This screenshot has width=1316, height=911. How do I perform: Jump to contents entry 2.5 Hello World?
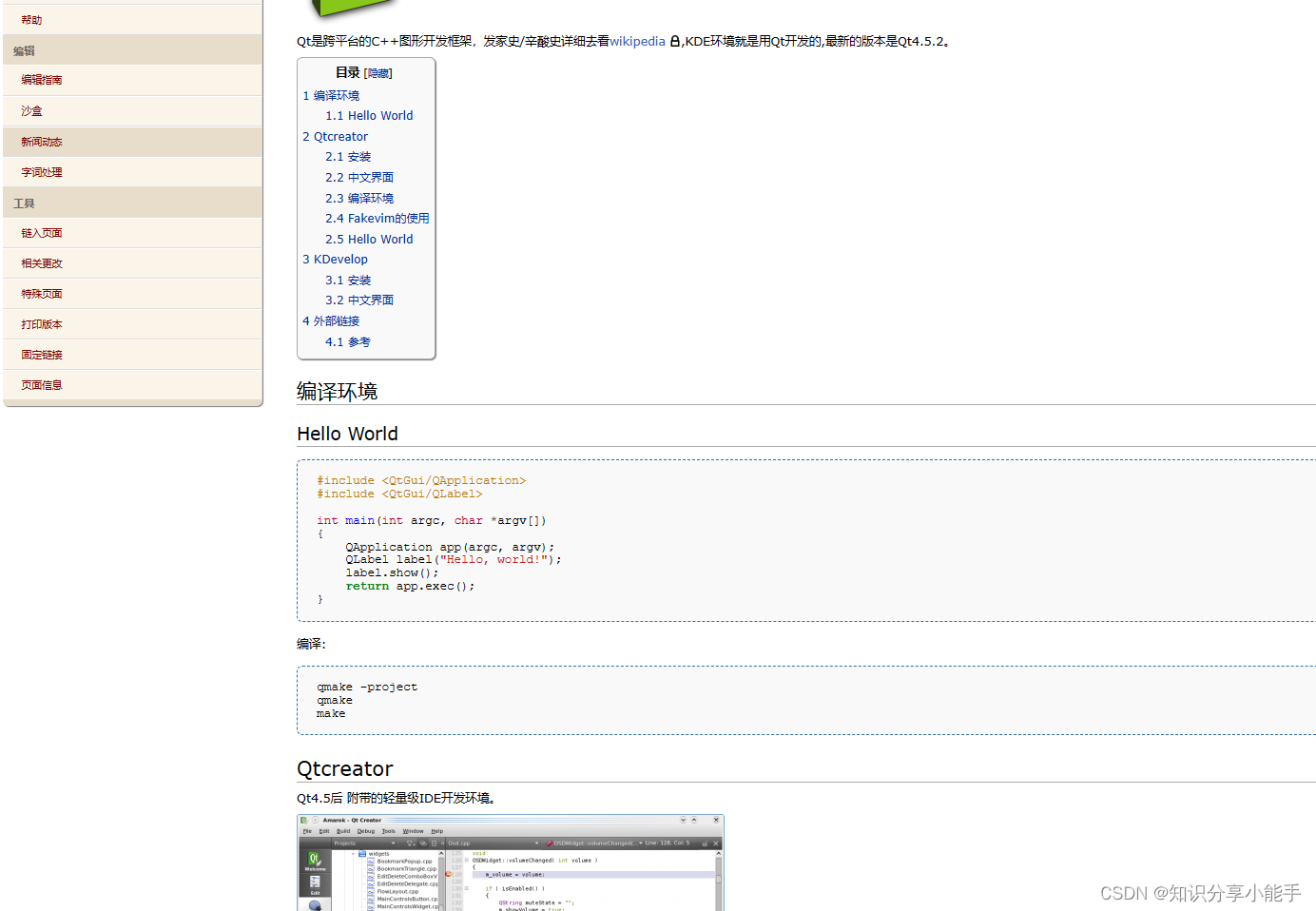pyautogui.click(x=369, y=240)
